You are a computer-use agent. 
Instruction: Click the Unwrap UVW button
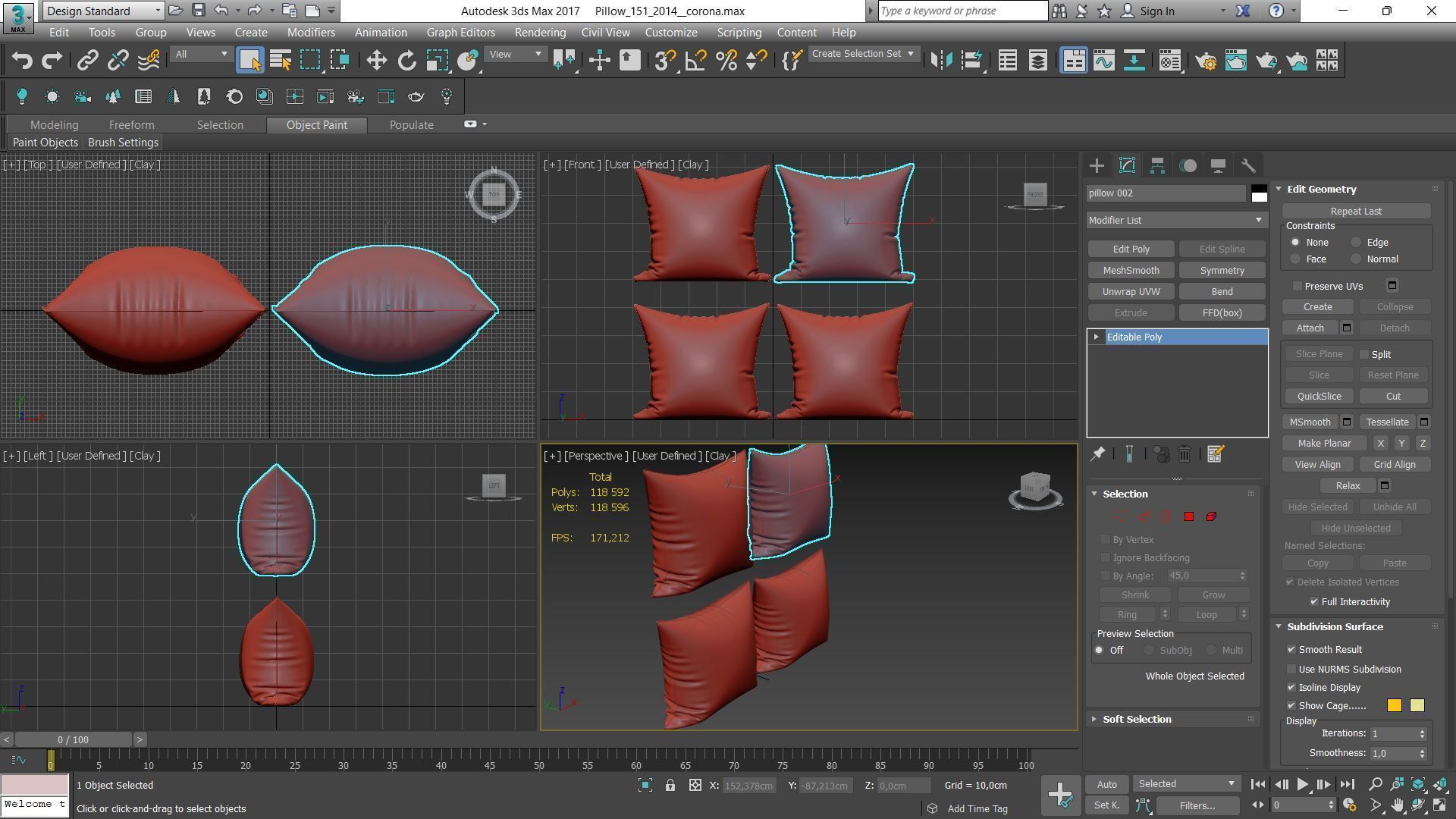(1131, 292)
